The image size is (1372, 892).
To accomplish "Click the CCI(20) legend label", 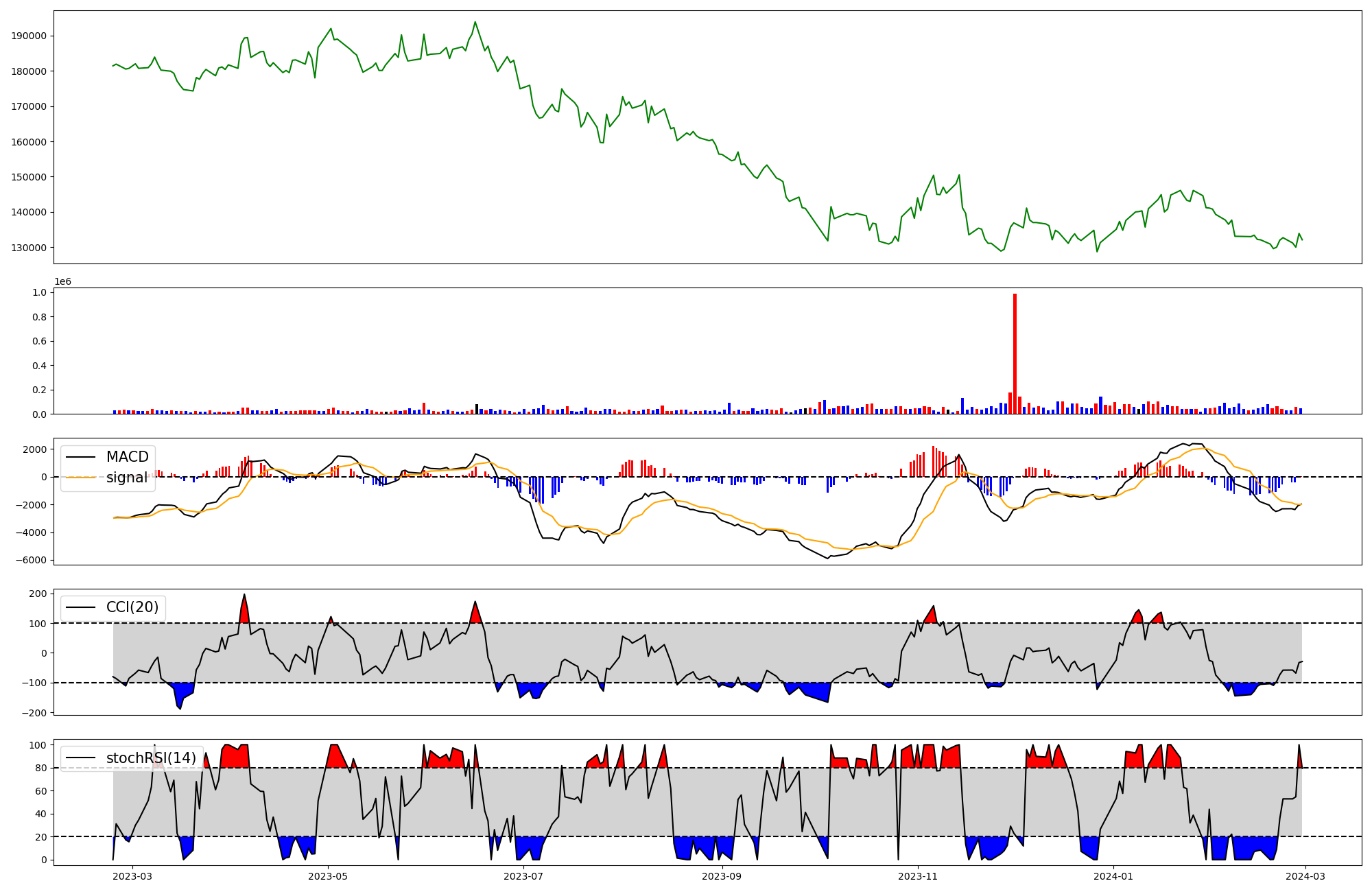I will pyautogui.click(x=132, y=607).
